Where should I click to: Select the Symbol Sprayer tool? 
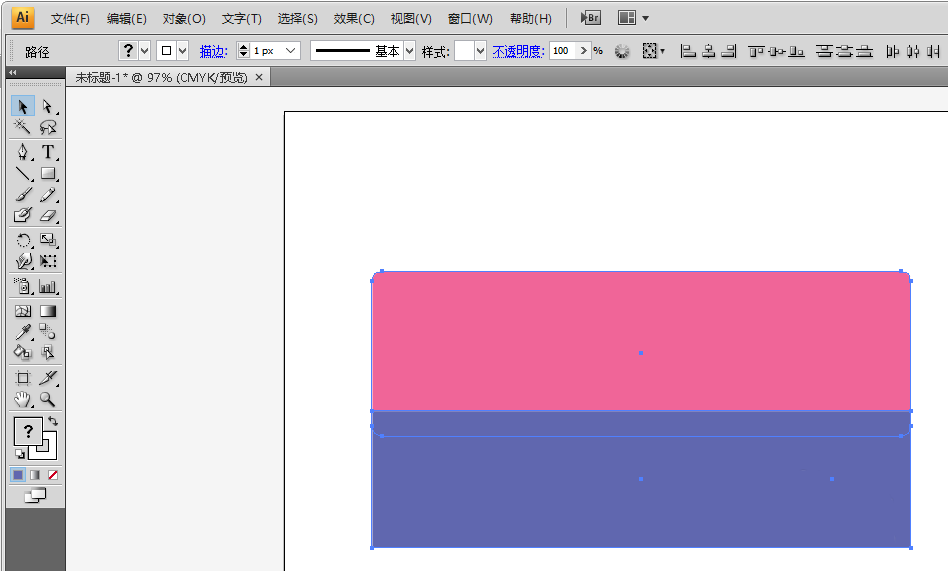tap(23, 286)
